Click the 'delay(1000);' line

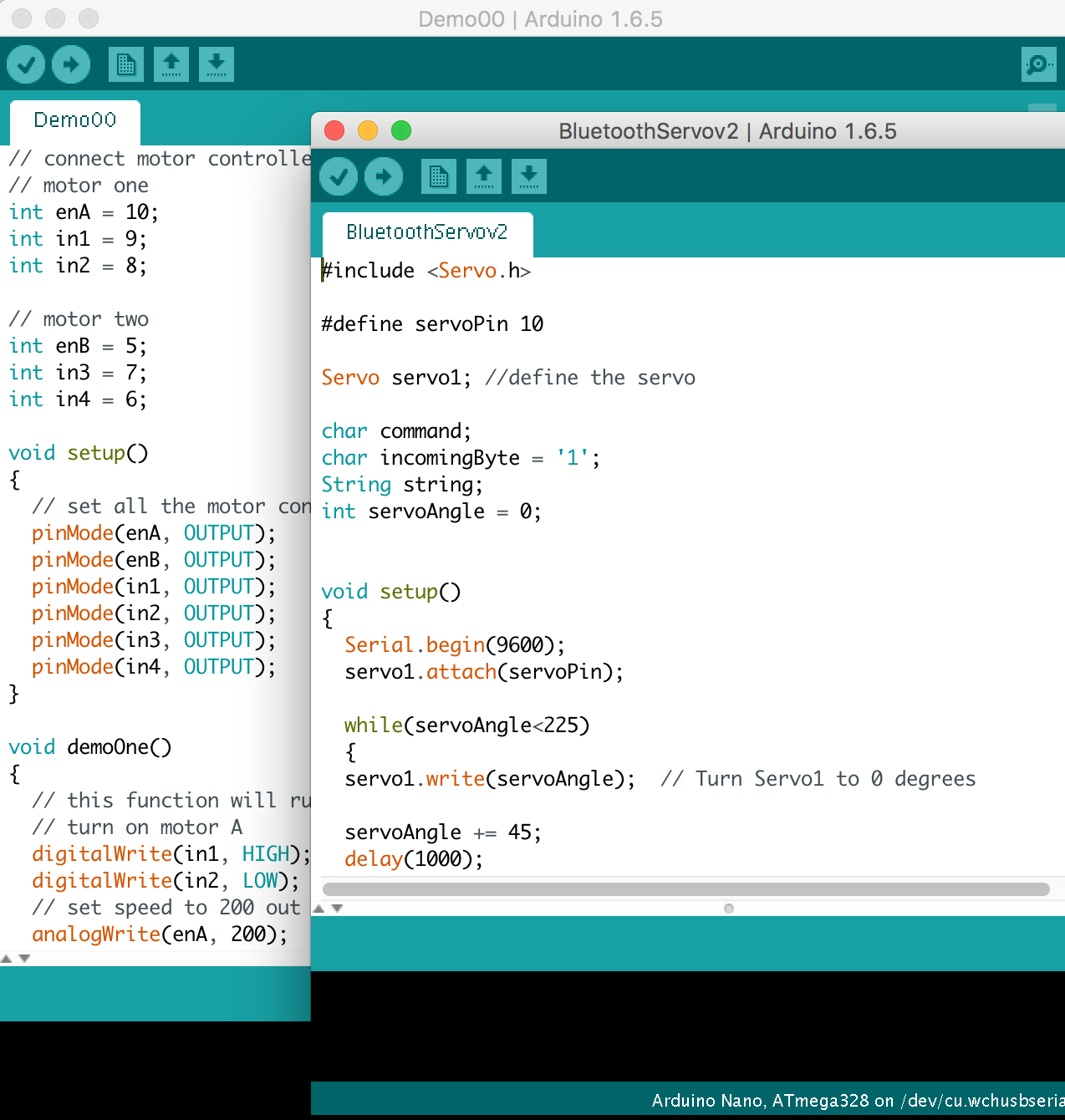pos(414,859)
